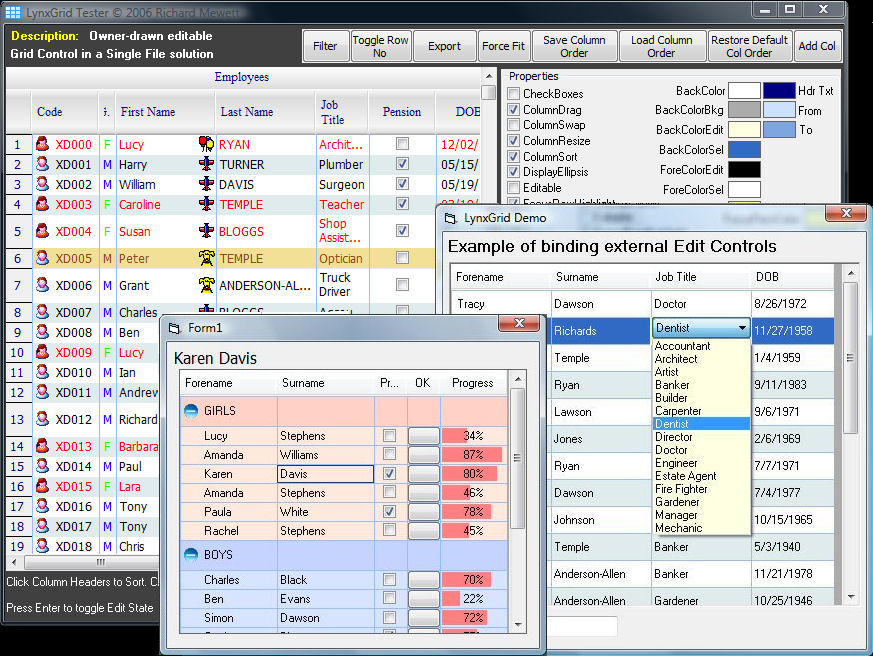Click the Restore Default Col Order button
The height and width of the screenshot is (656, 873).
click(x=749, y=46)
